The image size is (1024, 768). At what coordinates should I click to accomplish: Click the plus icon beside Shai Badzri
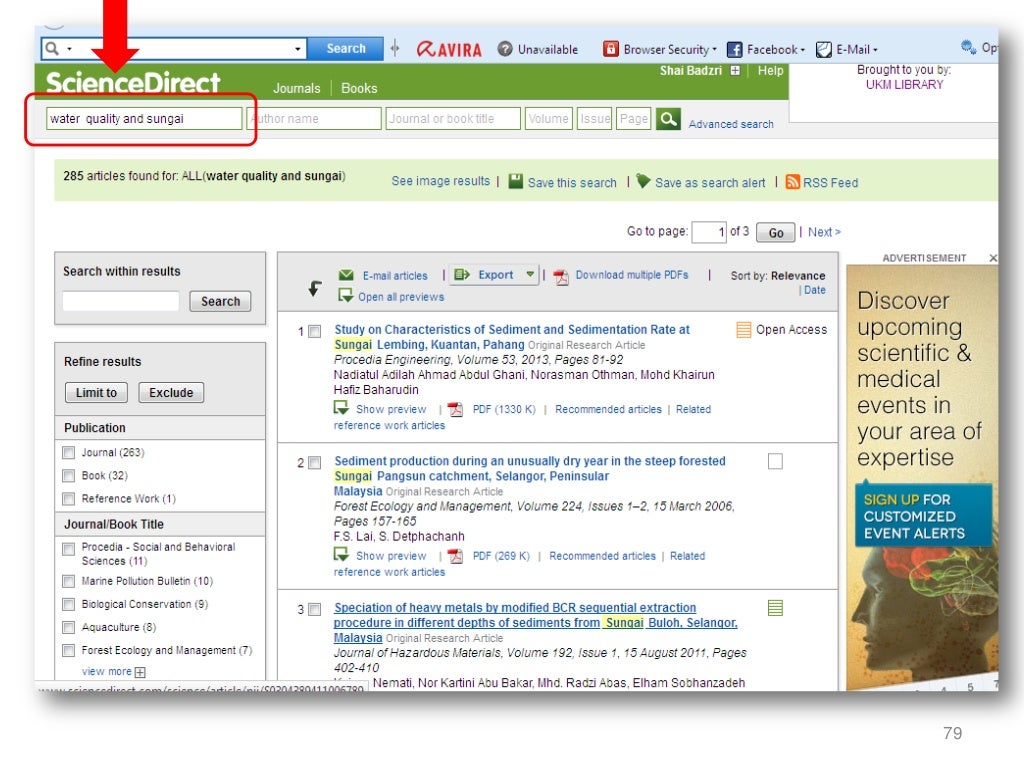tap(735, 71)
